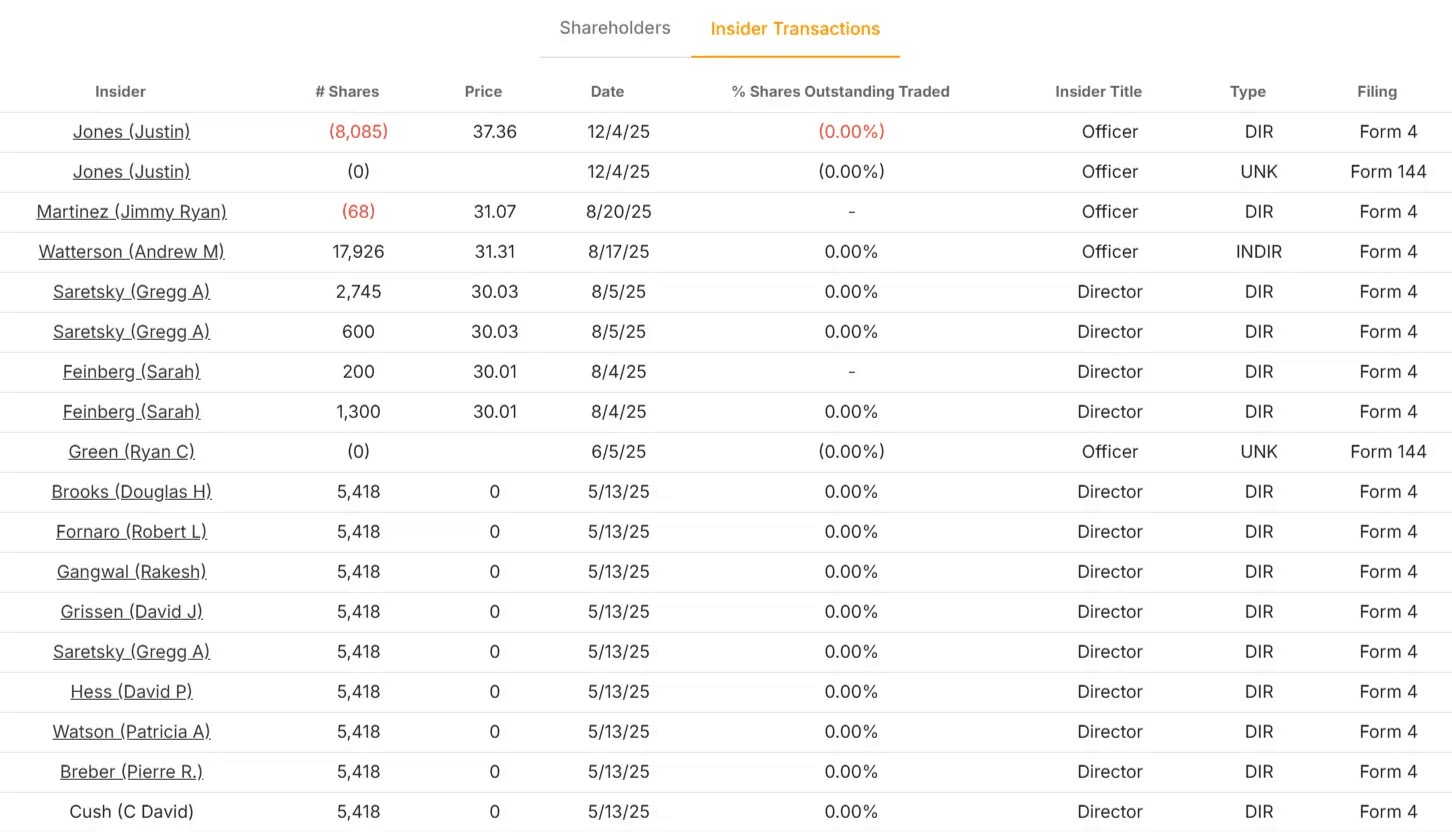Screen dimensions: 1452x832
Task: Click the Filing column header
Action: 1376,91
